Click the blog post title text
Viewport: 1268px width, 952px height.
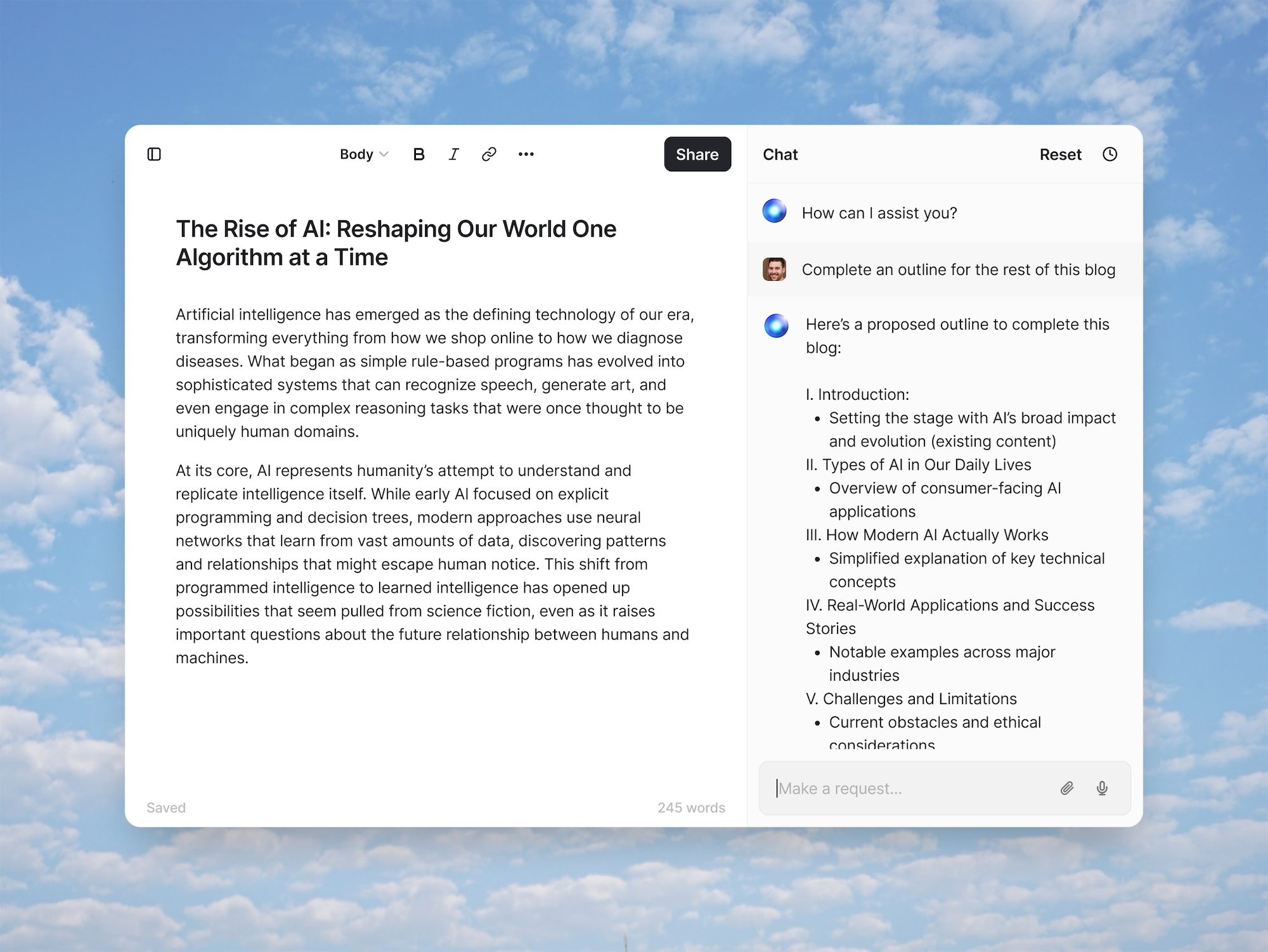coord(396,243)
